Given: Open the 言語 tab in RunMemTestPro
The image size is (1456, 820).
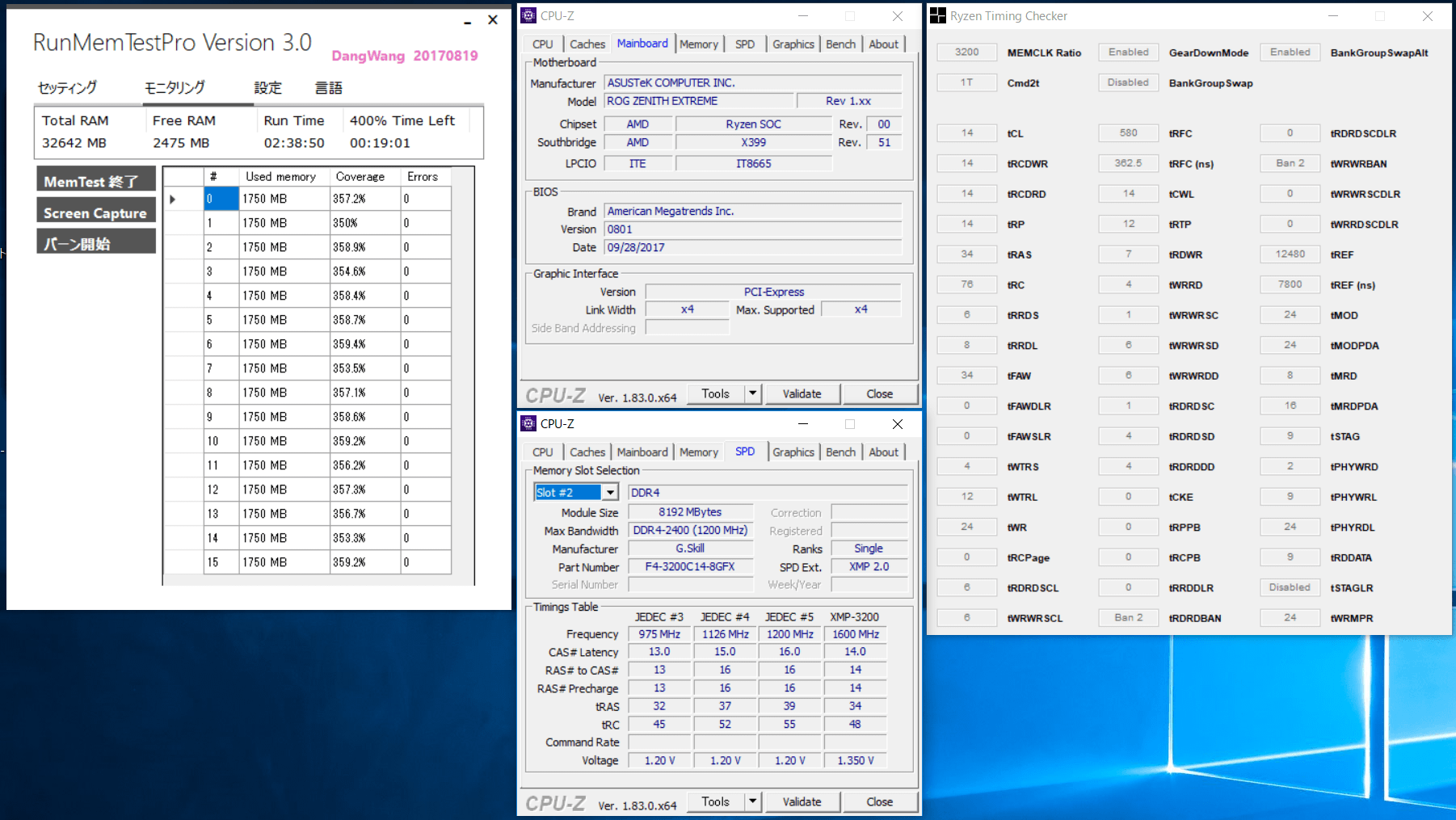Looking at the screenshot, I should click(328, 87).
